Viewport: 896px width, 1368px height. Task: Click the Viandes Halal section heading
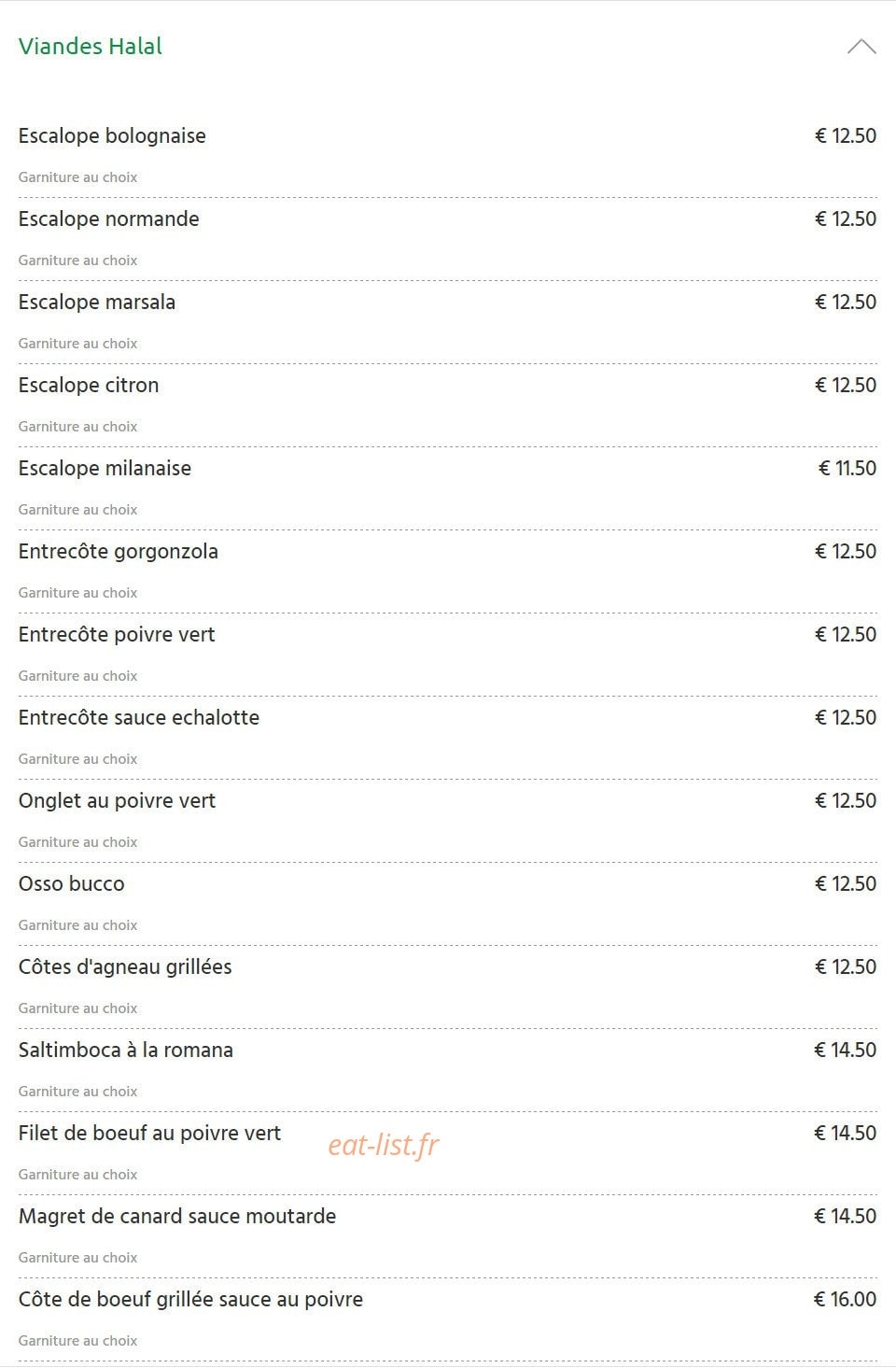click(91, 47)
